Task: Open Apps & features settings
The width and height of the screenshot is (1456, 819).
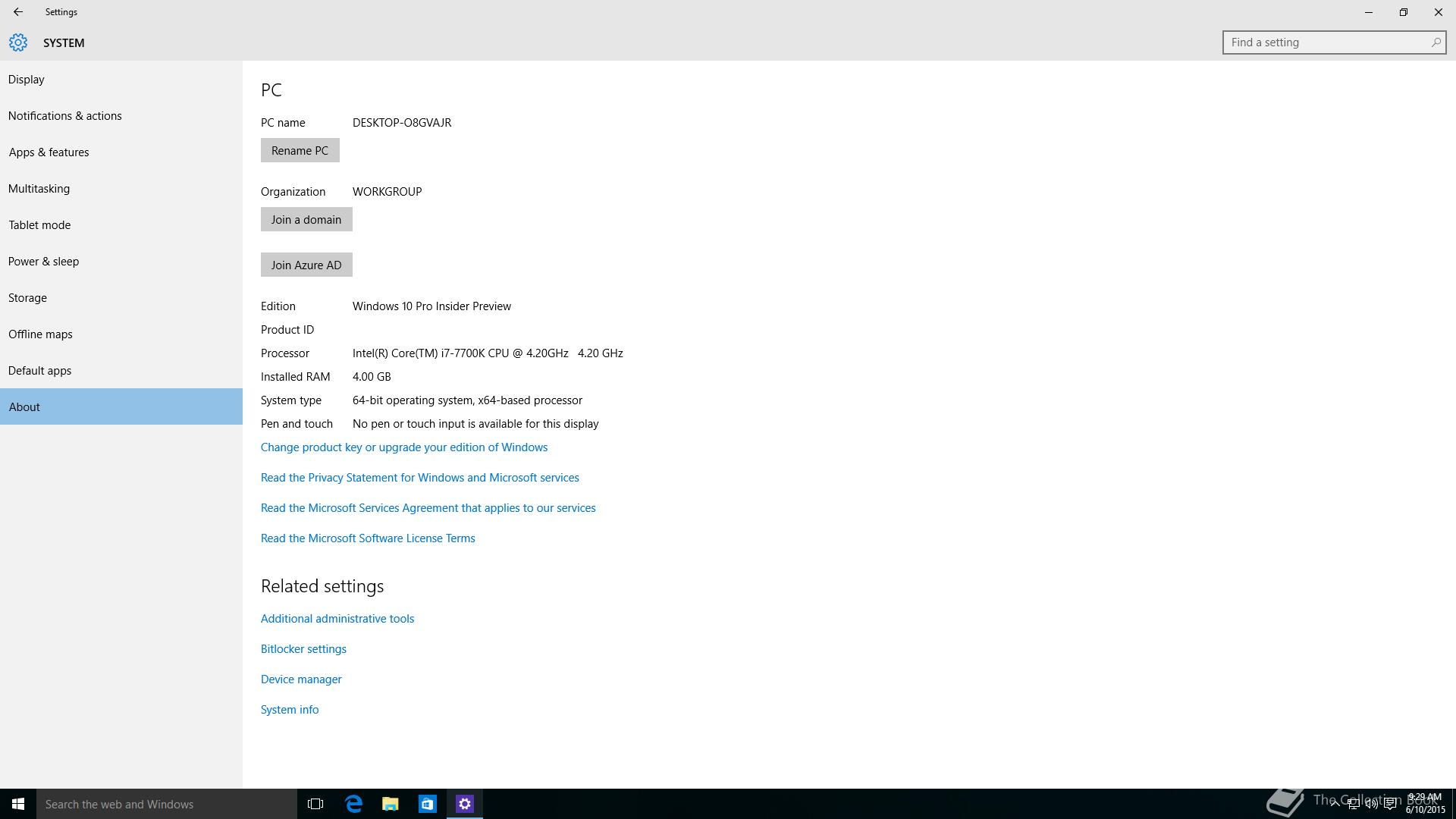Action: pos(121,152)
